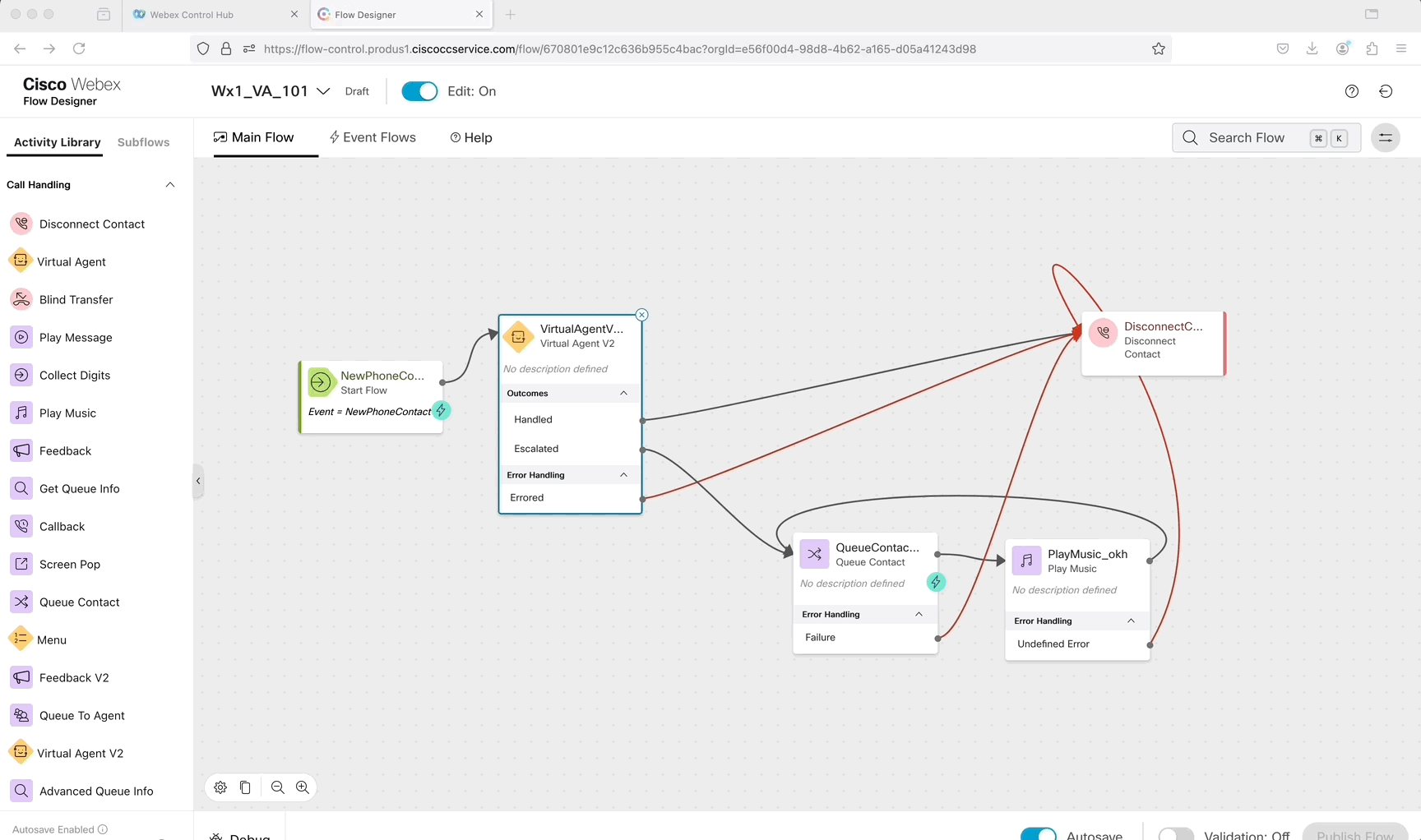Click the Help question mark icon top right

[1351, 91]
